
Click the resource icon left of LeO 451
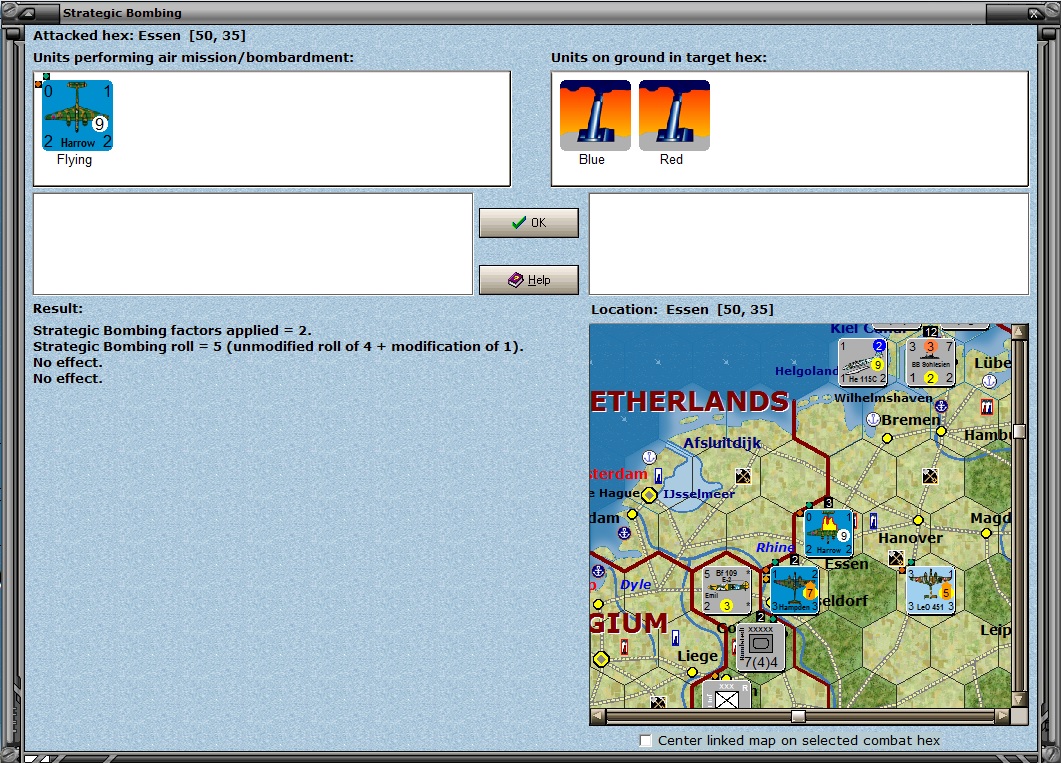(896, 559)
